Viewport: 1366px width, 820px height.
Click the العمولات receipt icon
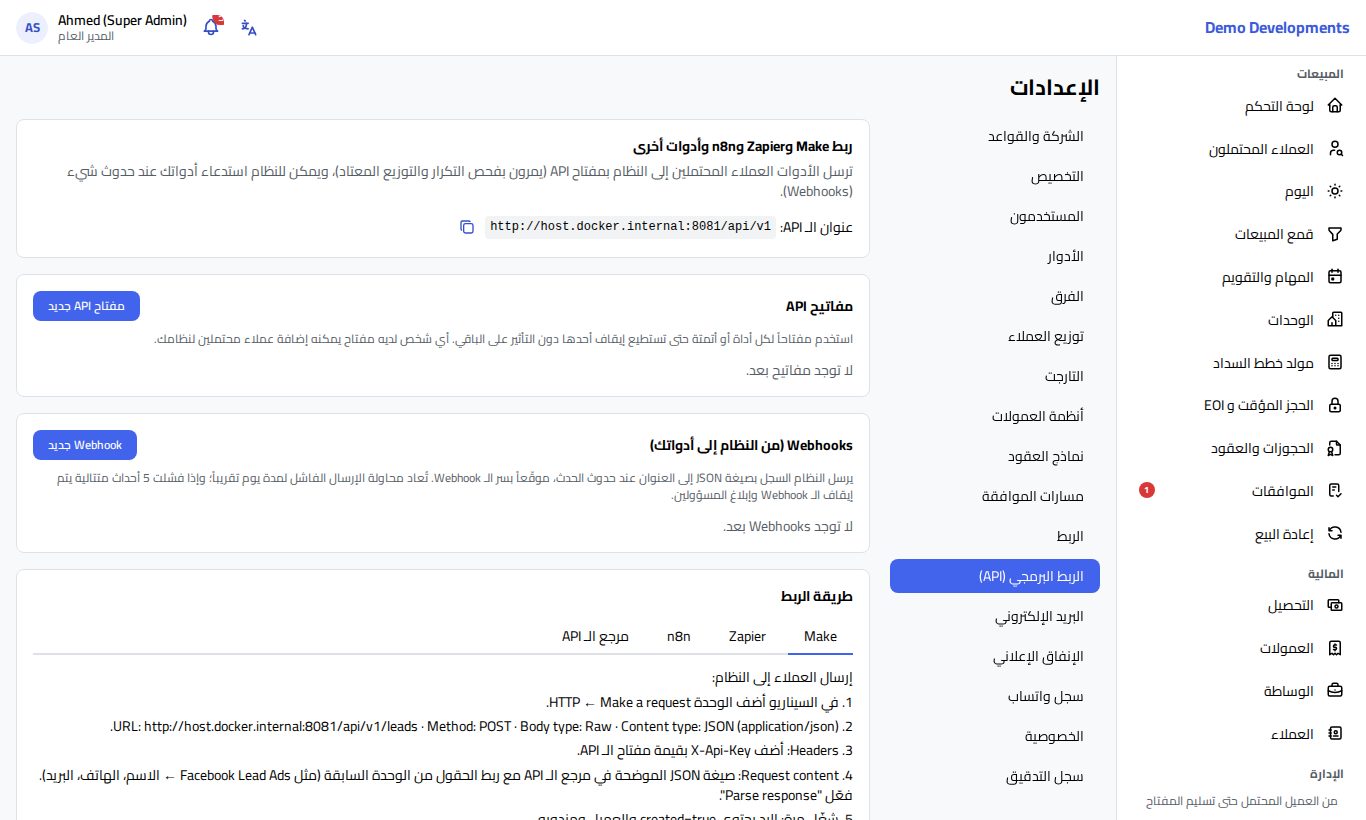point(1334,648)
